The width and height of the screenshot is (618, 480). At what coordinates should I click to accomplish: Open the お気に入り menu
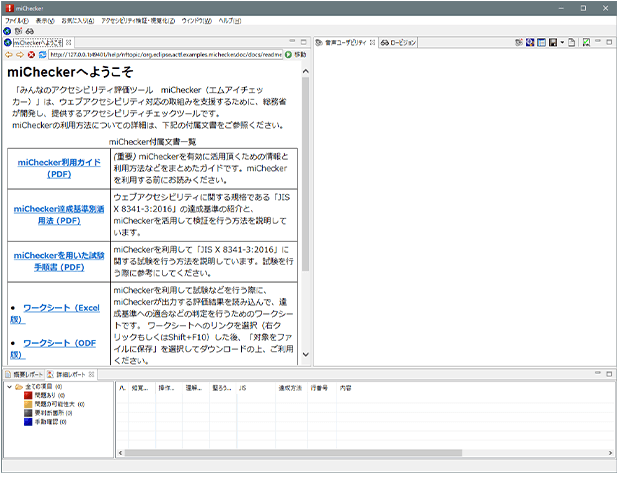(78, 20)
